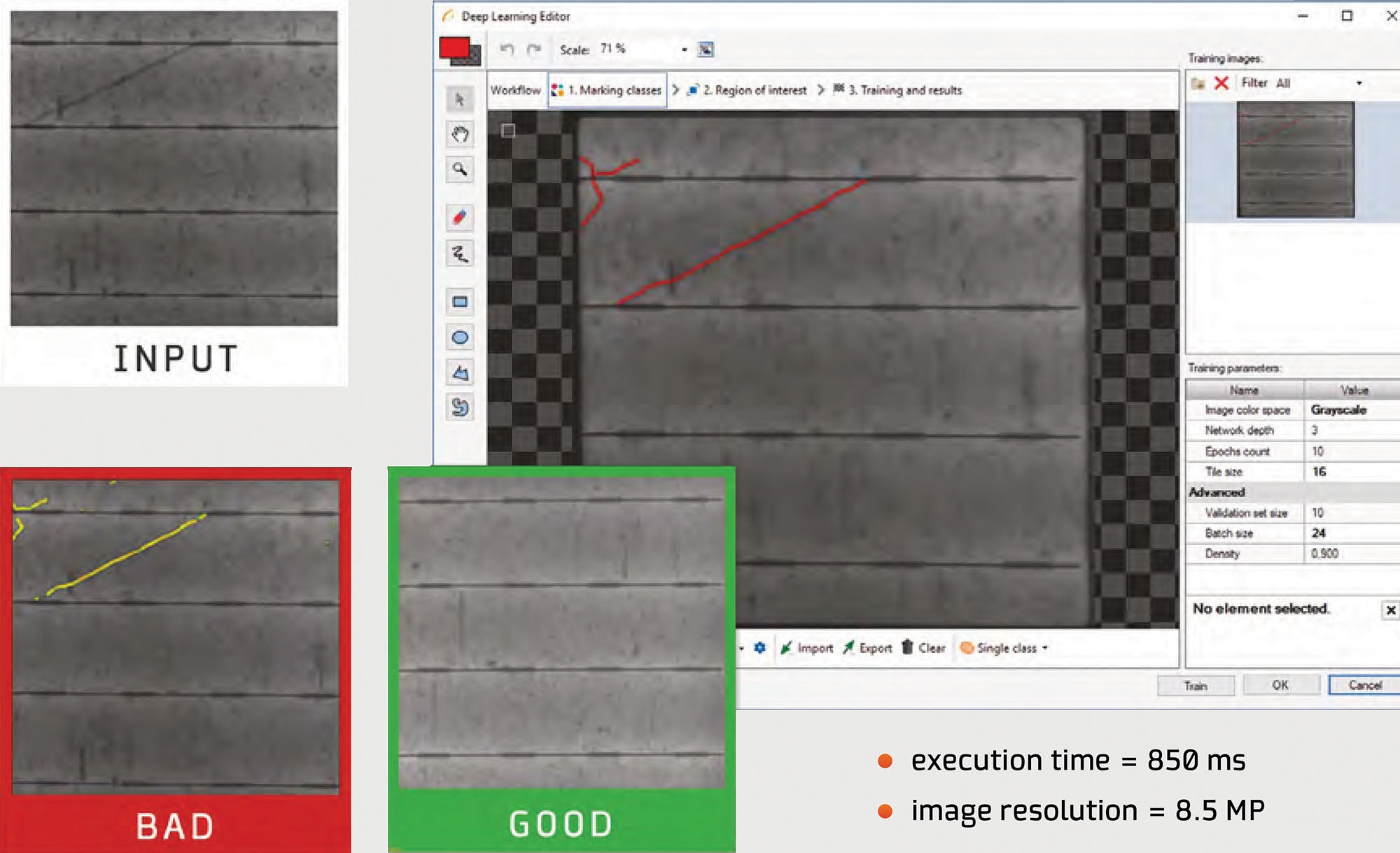
Task: Select the eraser tool
Action: point(460,218)
